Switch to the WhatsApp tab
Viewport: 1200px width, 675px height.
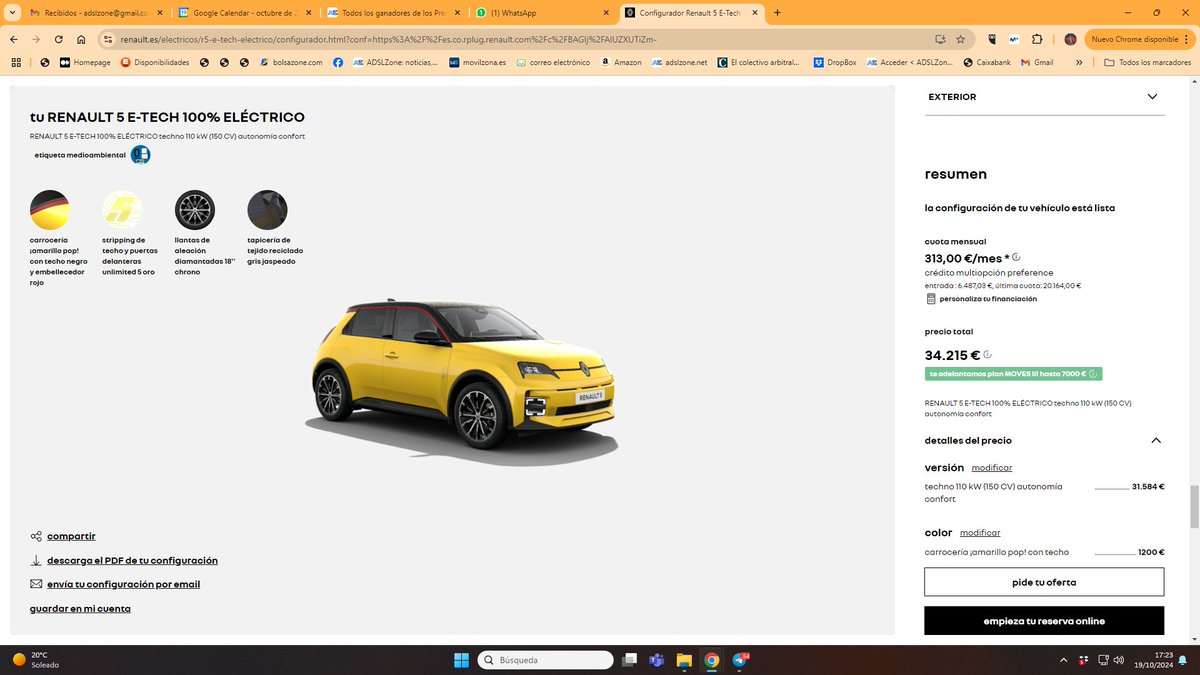point(543,13)
